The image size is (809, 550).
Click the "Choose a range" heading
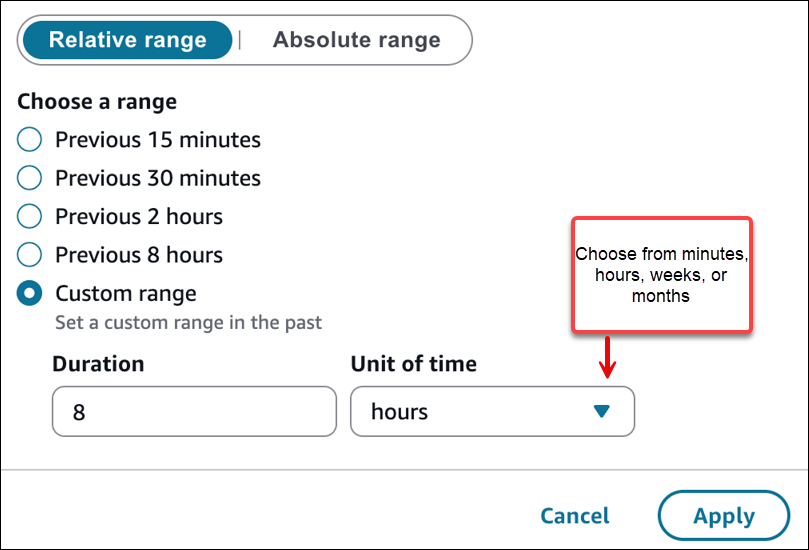(x=97, y=101)
